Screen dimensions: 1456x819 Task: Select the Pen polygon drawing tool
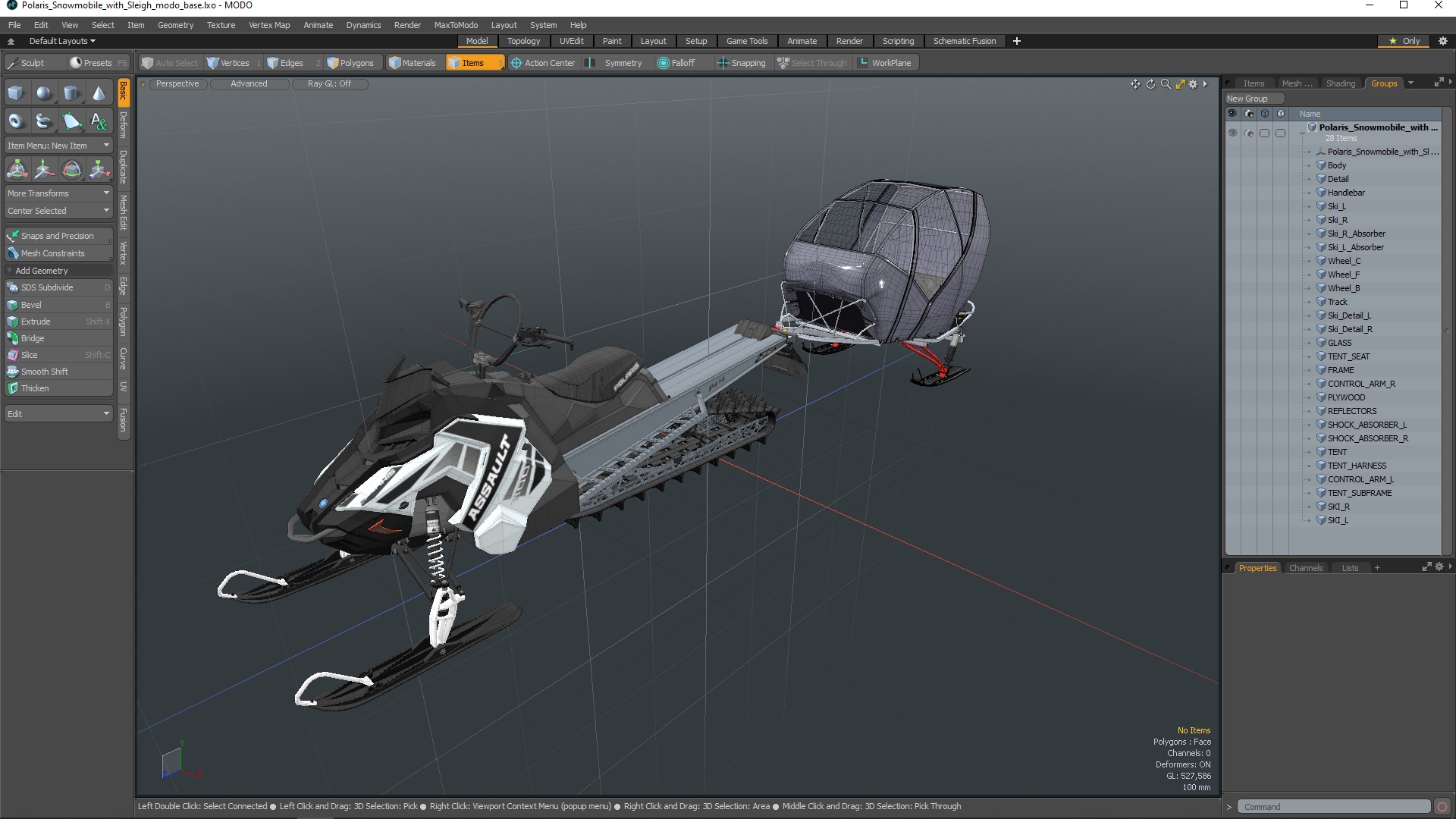tap(71, 121)
